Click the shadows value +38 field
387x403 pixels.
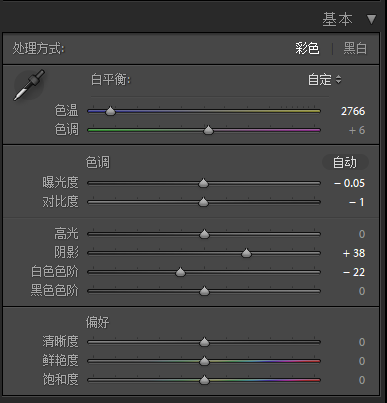[x=354, y=253]
